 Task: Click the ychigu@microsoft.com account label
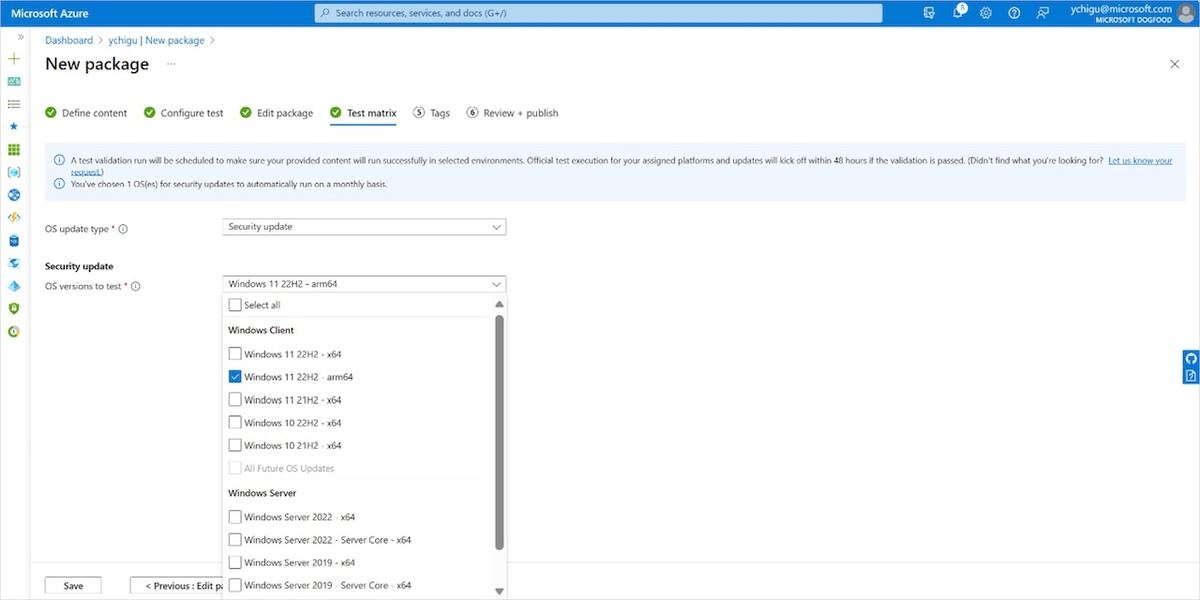pos(1120,9)
